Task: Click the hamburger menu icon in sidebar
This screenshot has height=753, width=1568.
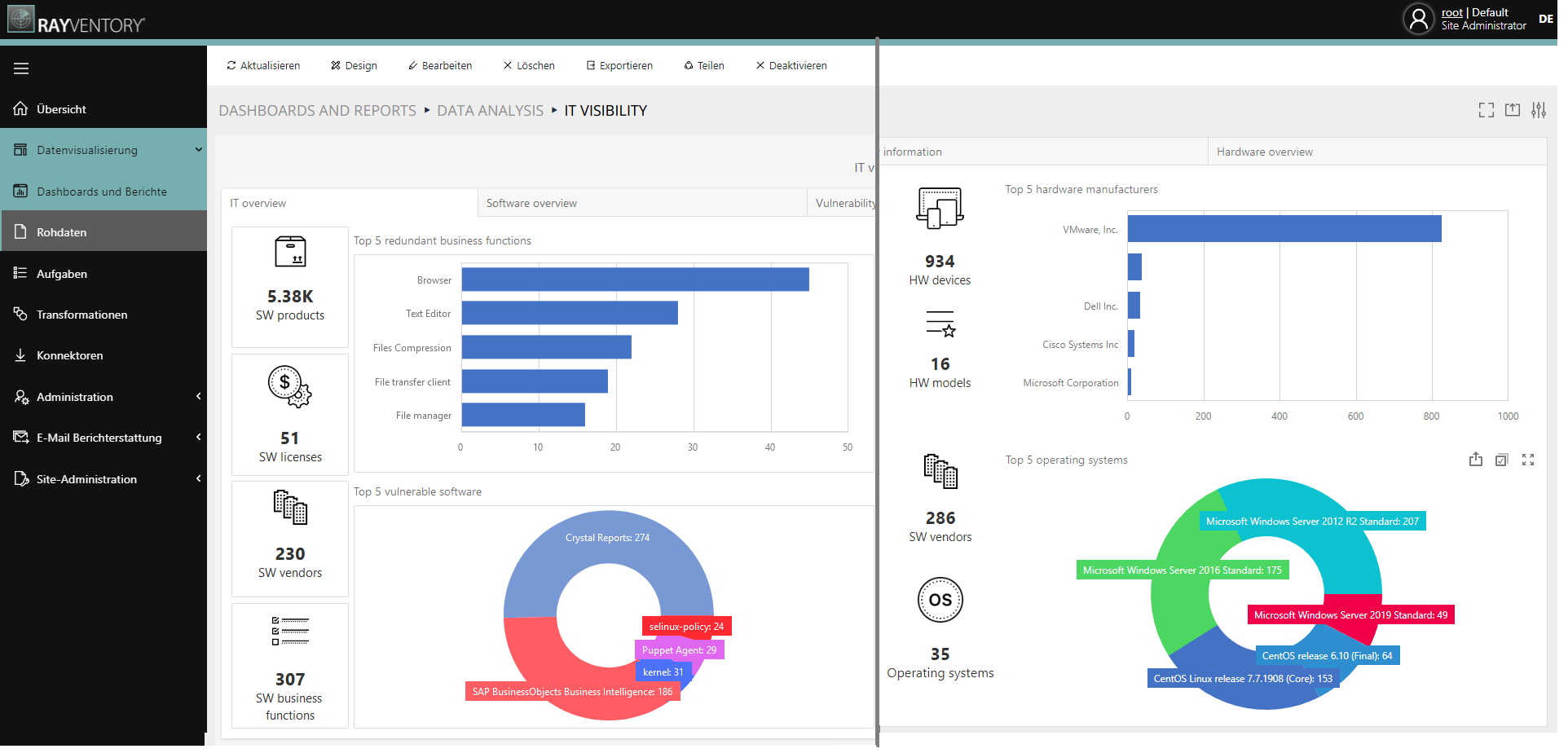Action: (x=21, y=68)
